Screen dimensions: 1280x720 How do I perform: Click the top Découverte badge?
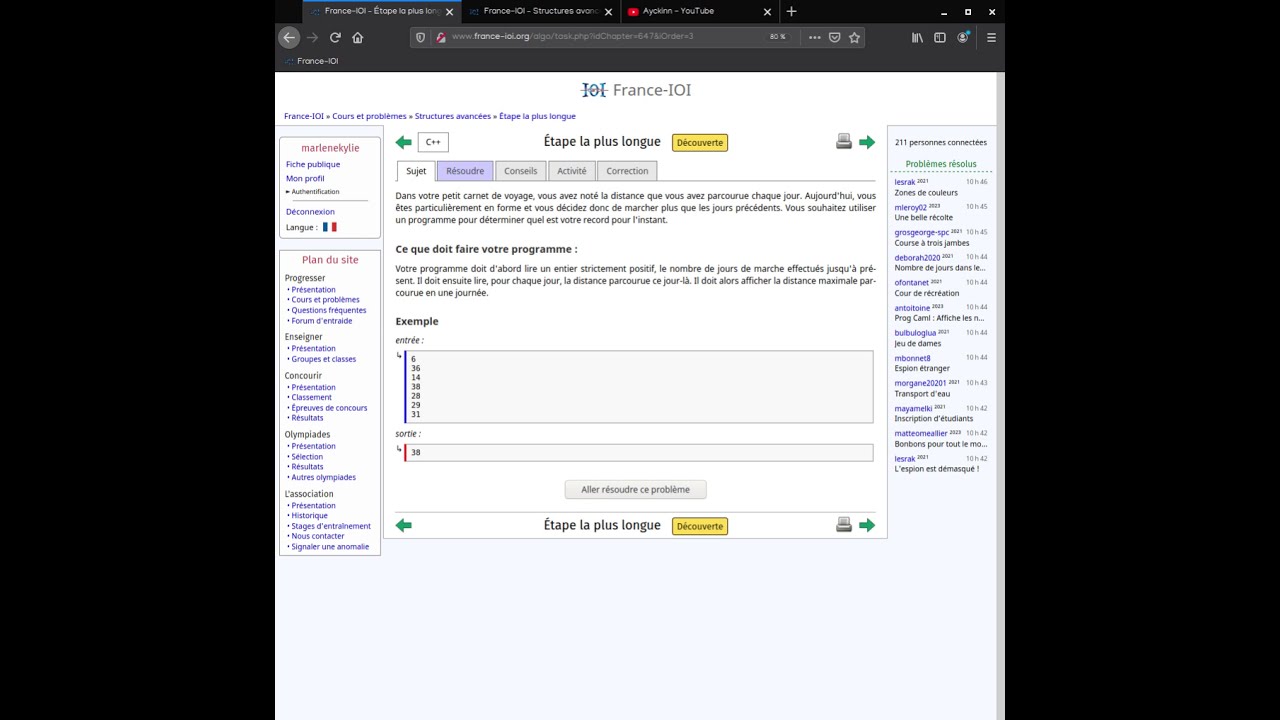click(x=700, y=143)
